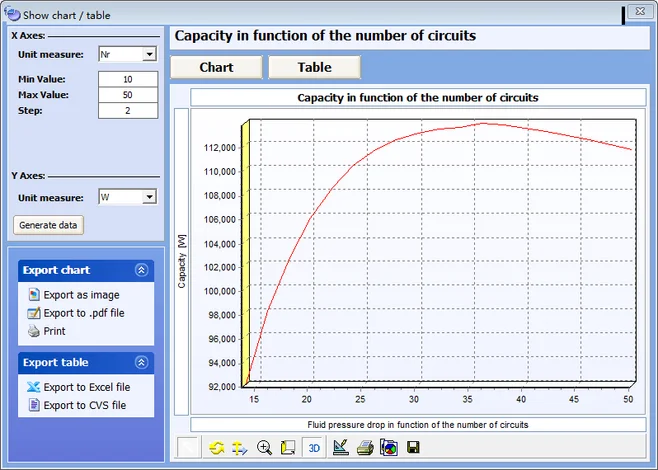
Task: Collapse the Export table panel
Action: [142, 362]
